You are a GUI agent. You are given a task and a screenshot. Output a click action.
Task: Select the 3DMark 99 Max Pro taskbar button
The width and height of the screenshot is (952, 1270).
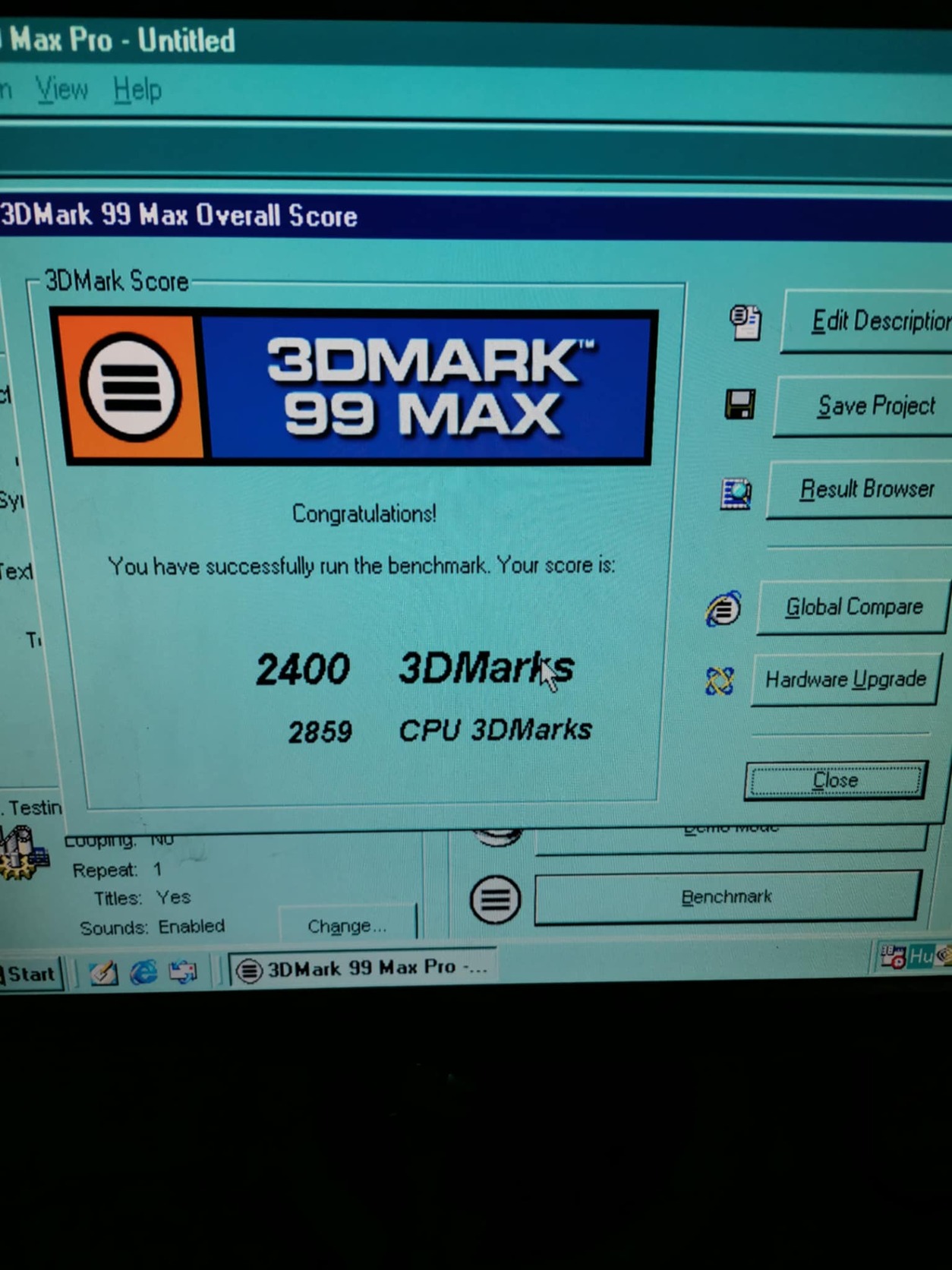point(363,968)
